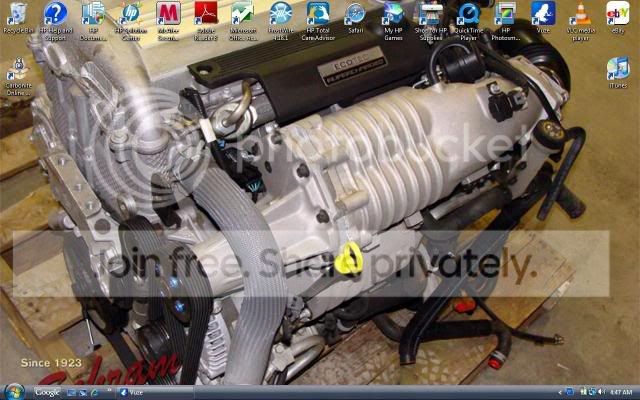Image resolution: width=640 pixels, height=400 pixels.
Task: Open Shop for HP Supplies icon
Action: [x=431, y=21]
